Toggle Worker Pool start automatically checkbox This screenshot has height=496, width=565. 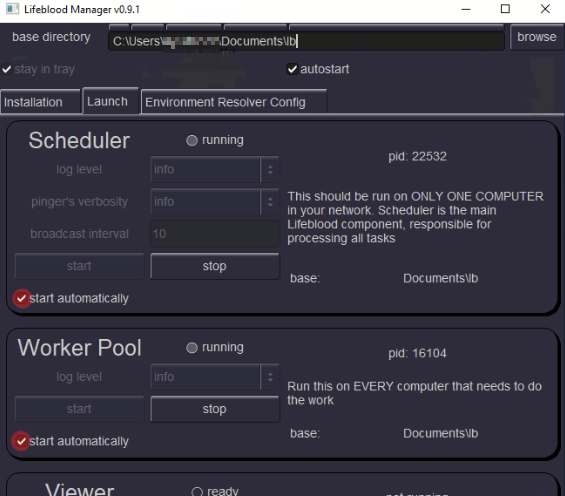tap(21, 441)
